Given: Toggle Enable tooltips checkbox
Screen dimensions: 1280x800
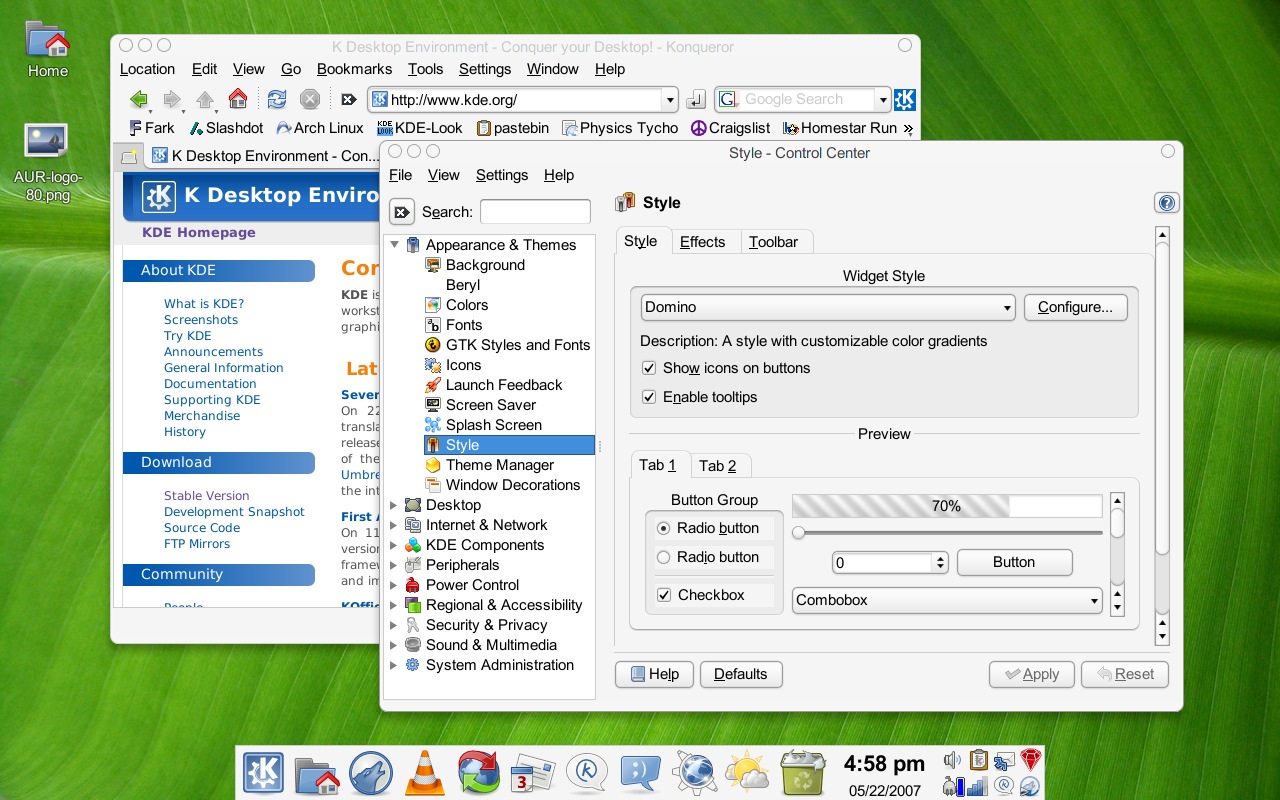Looking at the screenshot, I should click(649, 397).
